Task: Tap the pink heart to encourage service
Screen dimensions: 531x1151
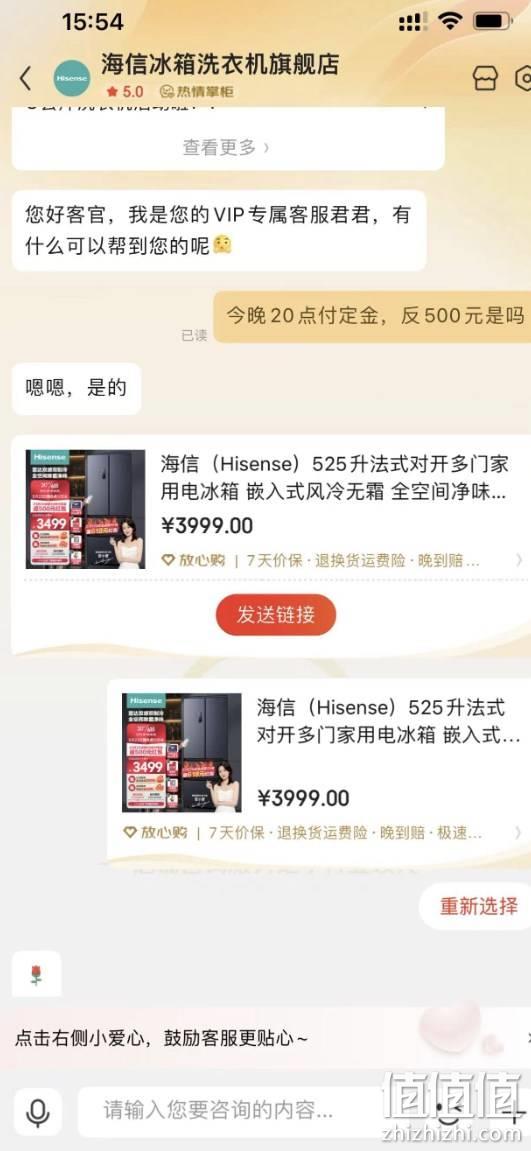Action: point(449,1026)
